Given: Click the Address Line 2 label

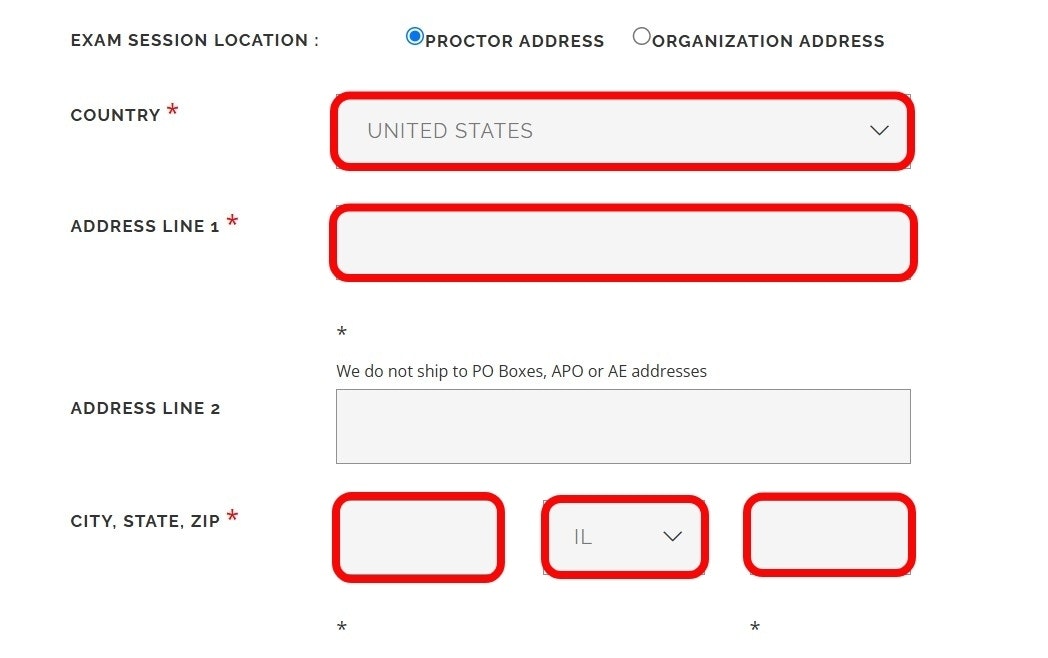Looking at the screenshot, I should coord(145,409).
